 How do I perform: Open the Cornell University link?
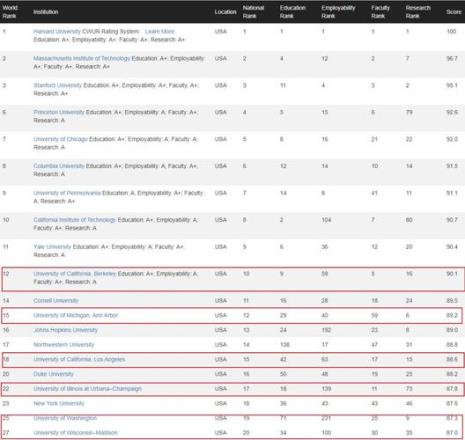[56, 301]
